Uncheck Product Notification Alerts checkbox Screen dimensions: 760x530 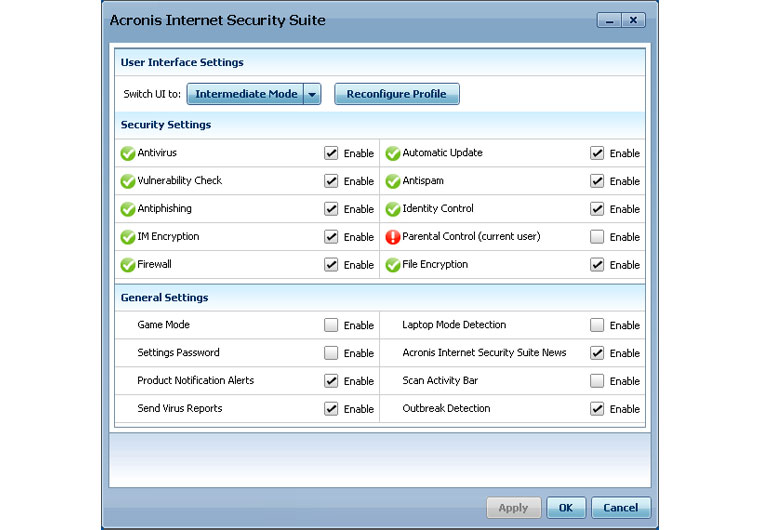coord(331,381)
